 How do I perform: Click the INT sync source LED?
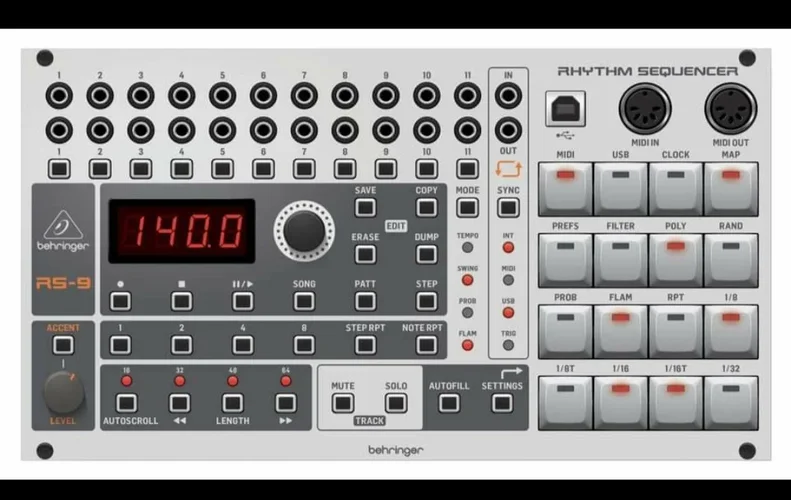coord(508,248)
